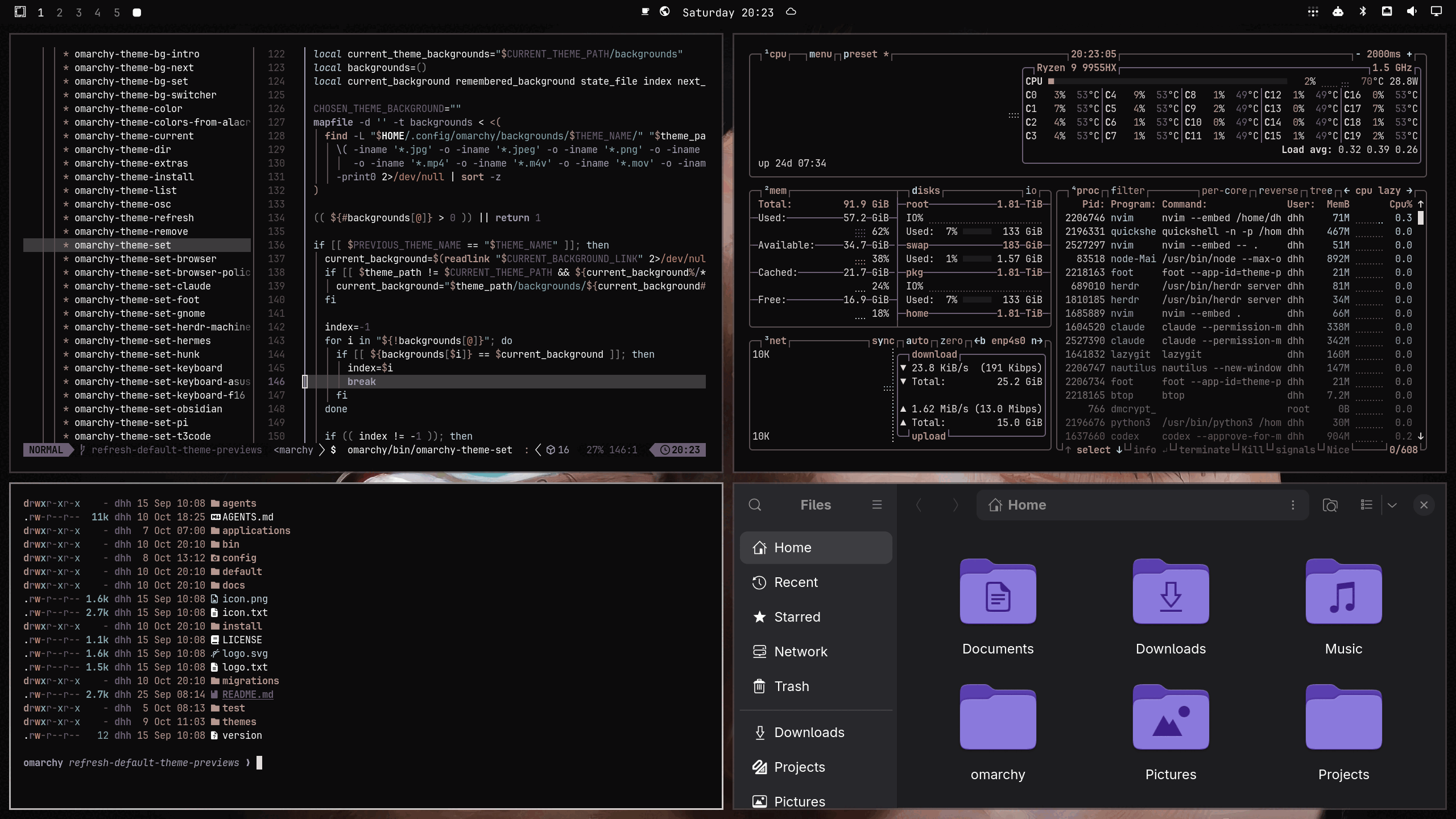Screen dimensions: 1456x819
Task: Go back in the Files window
Action: [918, 504]
